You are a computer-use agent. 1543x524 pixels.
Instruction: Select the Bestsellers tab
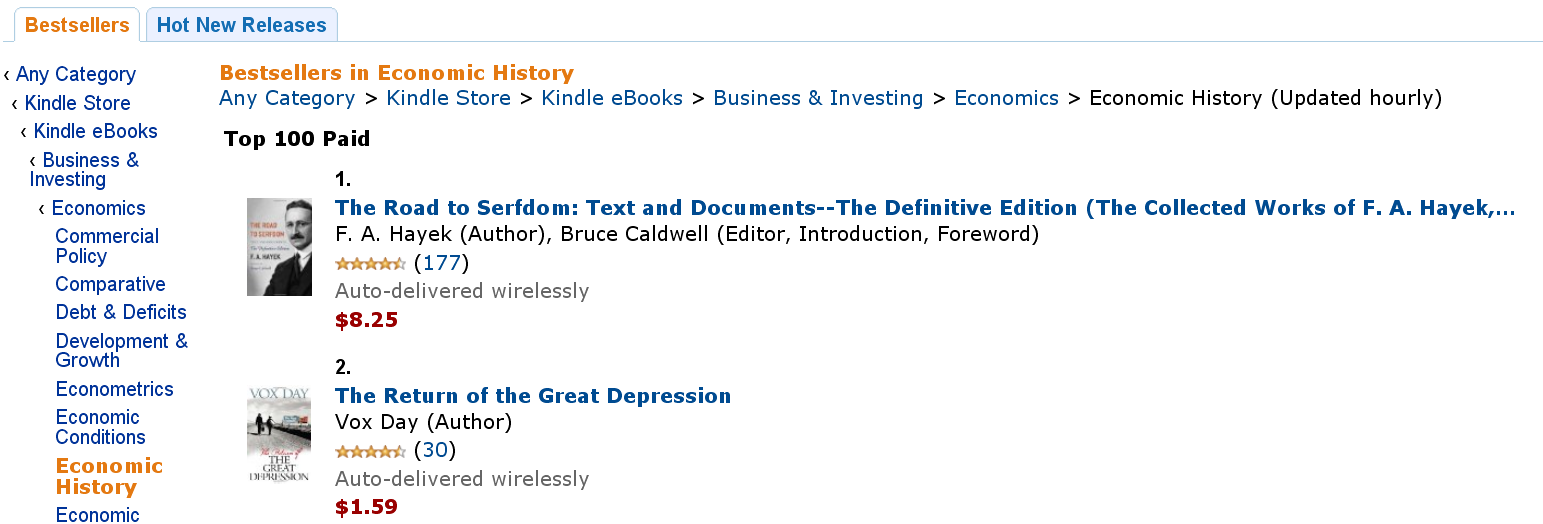[x=77, y=25]
